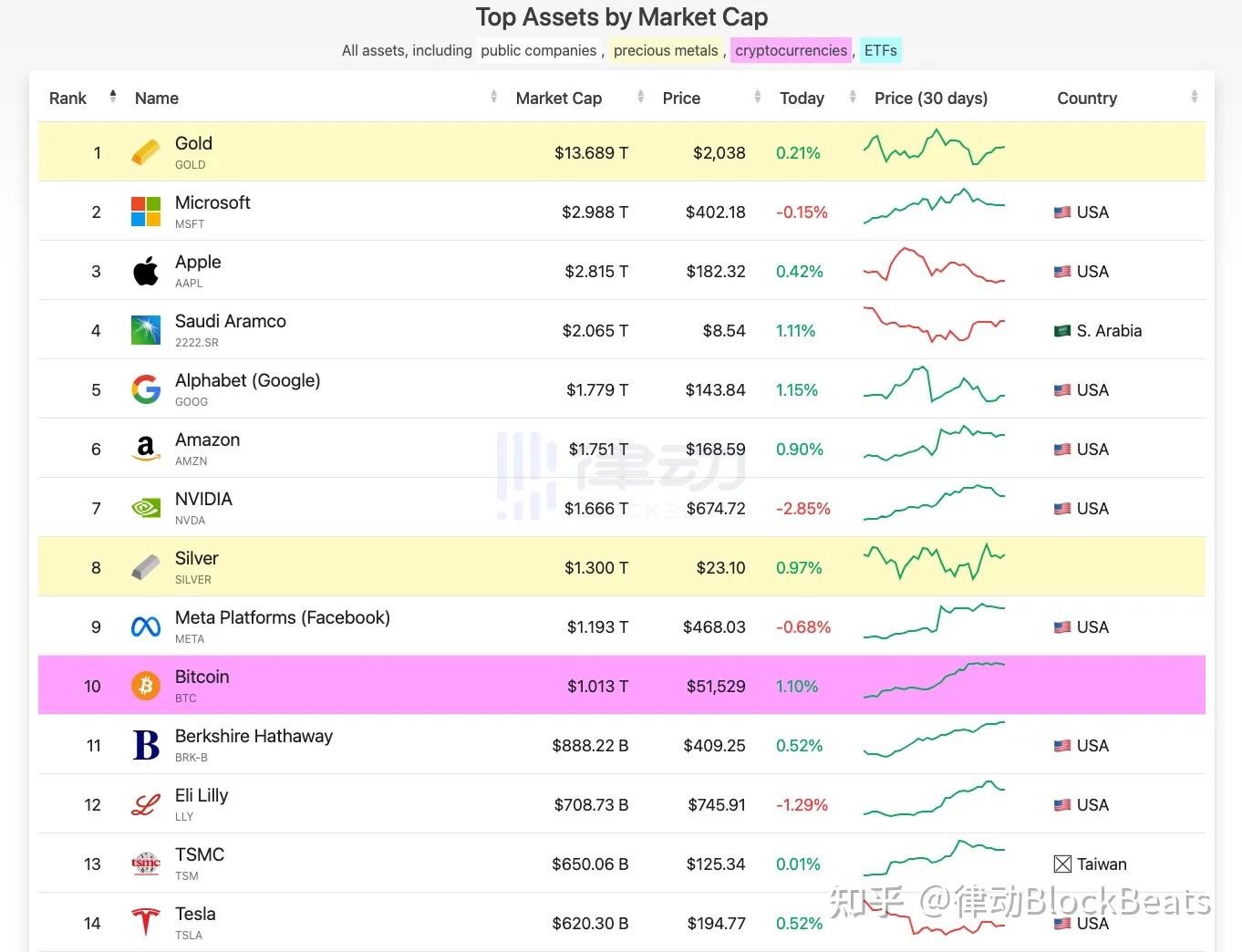Click the TSMC logo icon

145,864
